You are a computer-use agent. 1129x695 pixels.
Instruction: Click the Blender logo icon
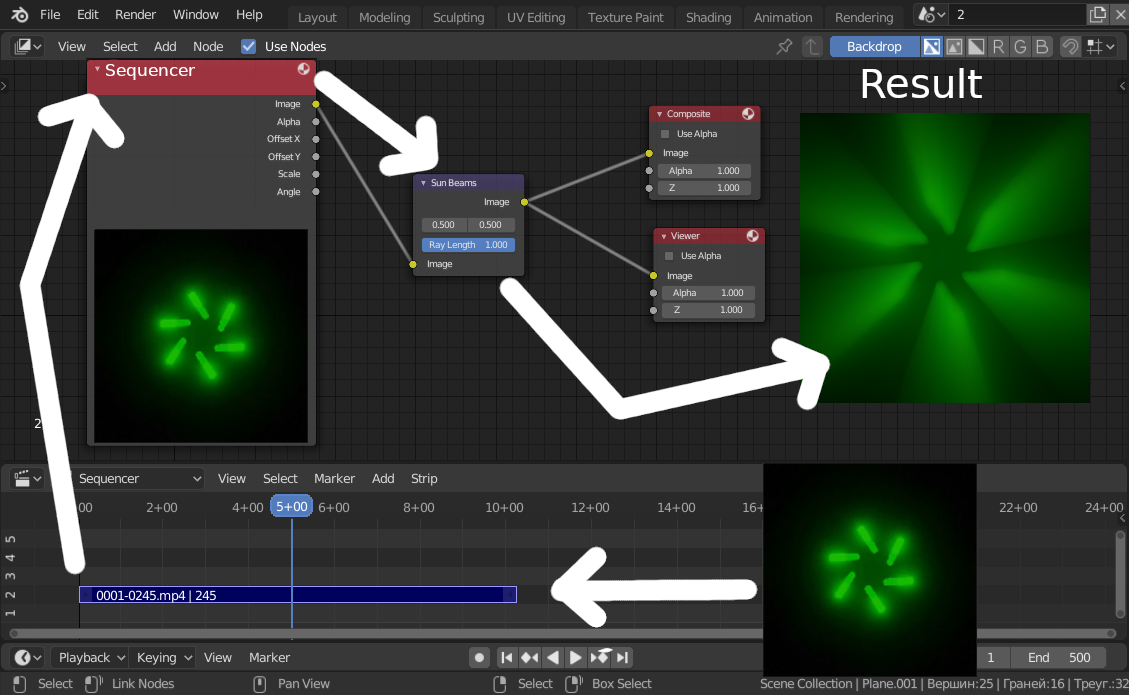[19, 14]
